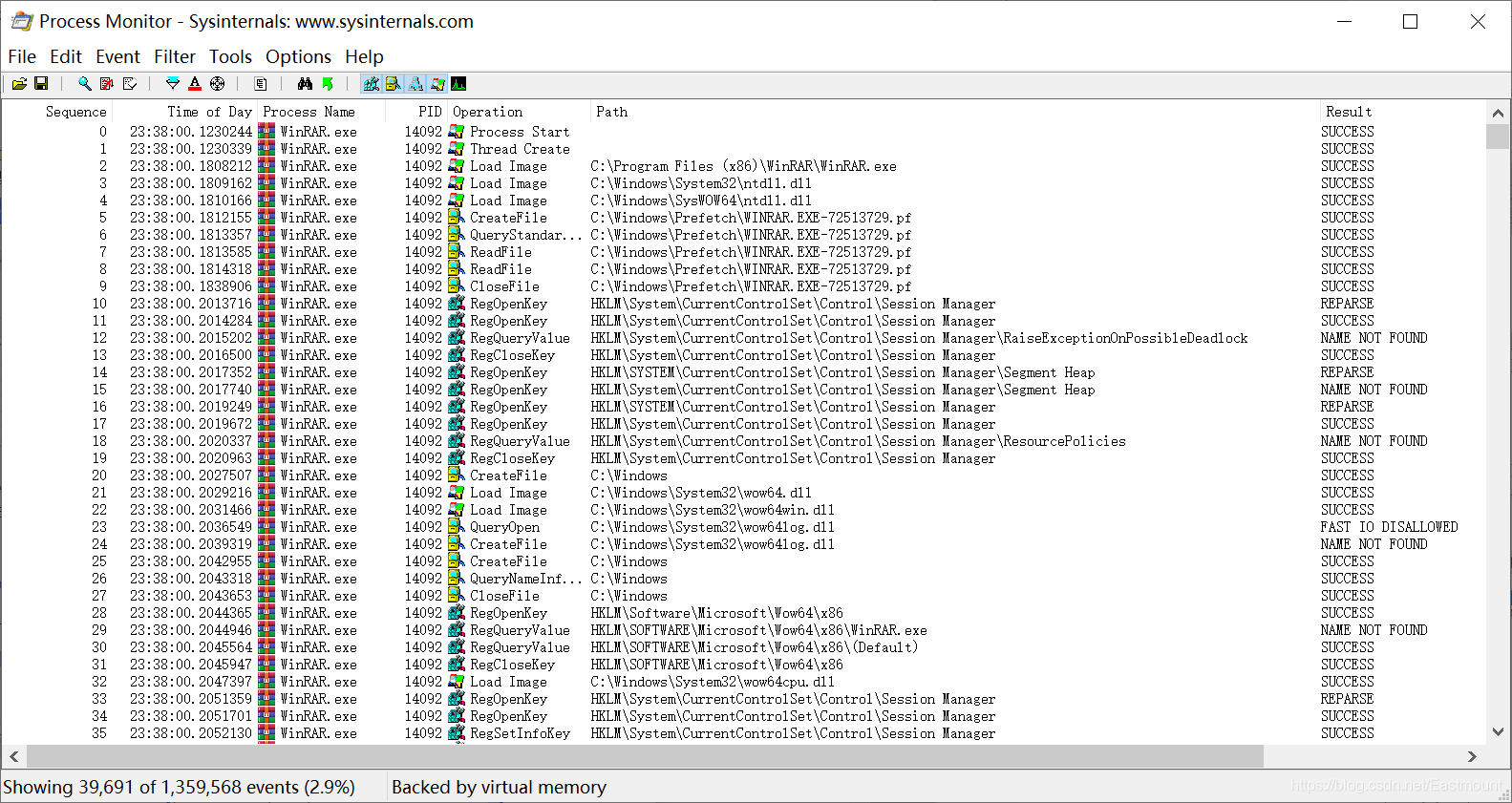The width and height of the screenshot is (1512, 803).
Task: Open the Options menu
Action: point(298,56)
